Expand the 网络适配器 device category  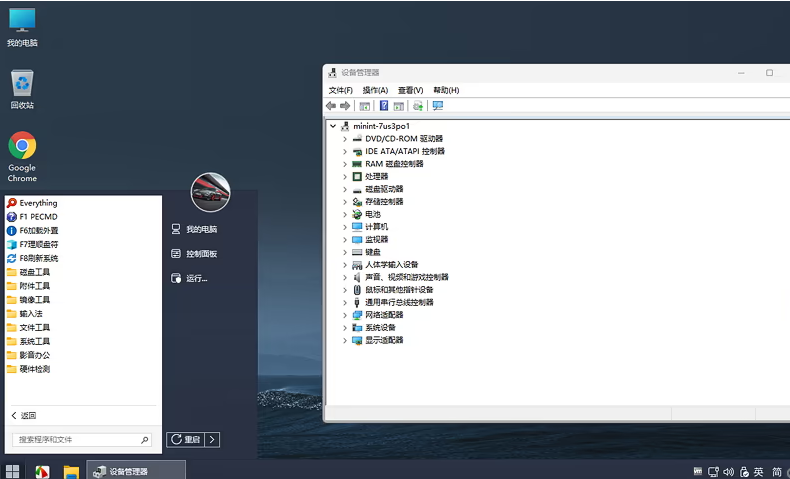tap(345, 315)
